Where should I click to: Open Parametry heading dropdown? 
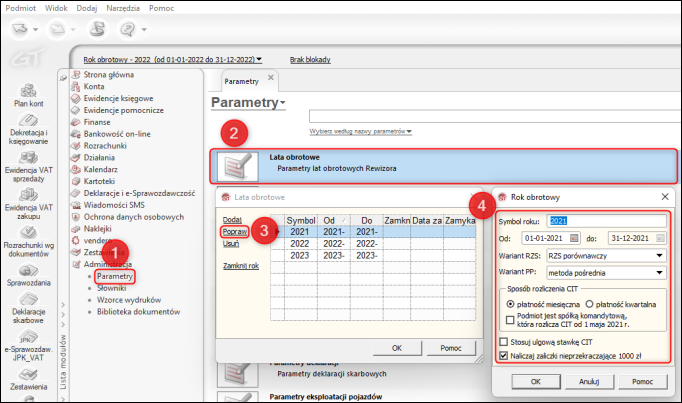point(248,103)
